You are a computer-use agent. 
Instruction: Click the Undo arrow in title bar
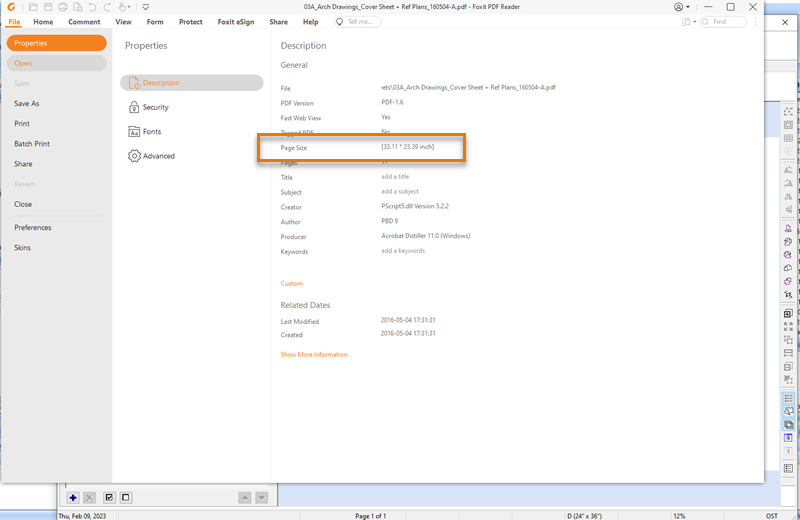[x=92, y=7]
